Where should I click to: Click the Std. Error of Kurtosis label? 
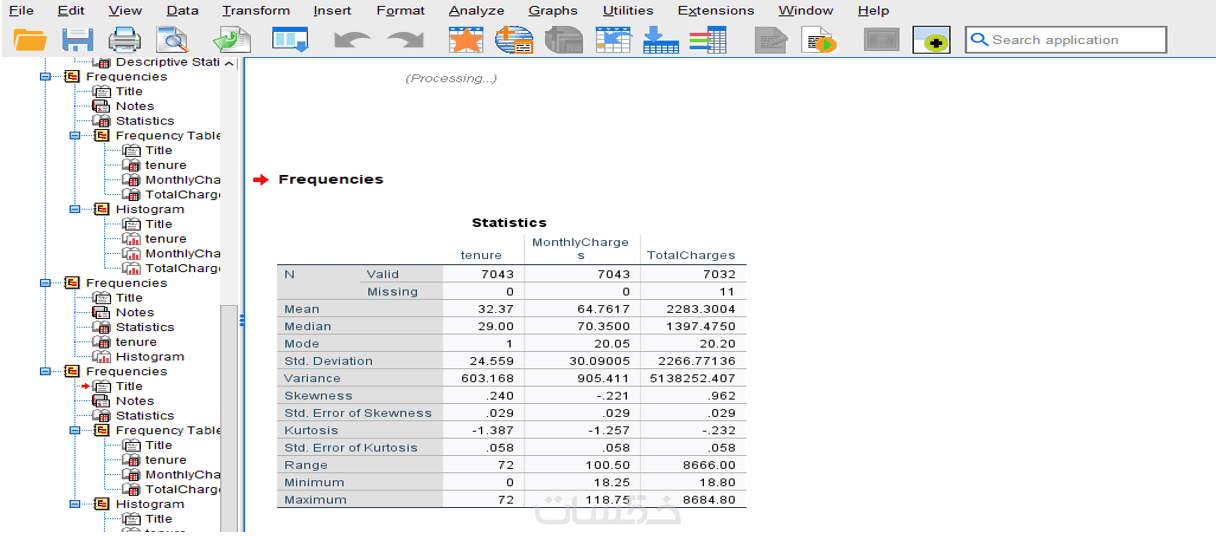[351, 448]
